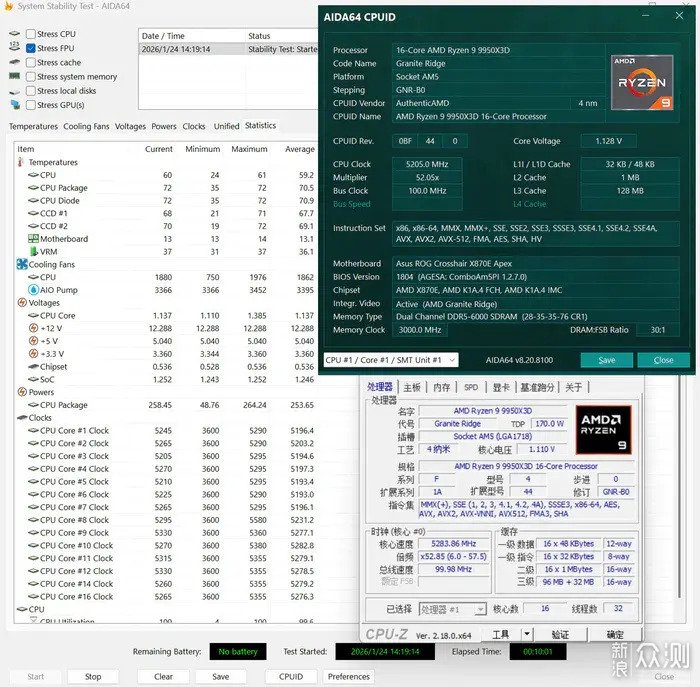Viewport: 700px width, 687px height.
Task: Enable Stress local disks checkbox
Action: pos(31,91)
